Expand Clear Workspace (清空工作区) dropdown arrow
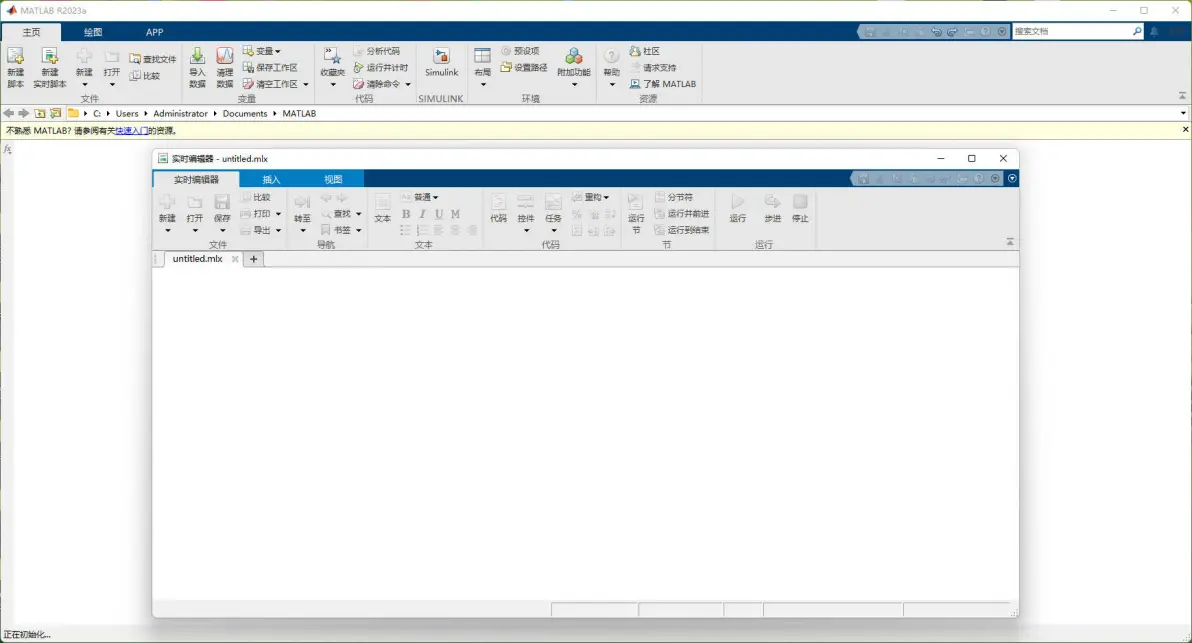Image resolution: width=1192 pixels, height=643 pixels. (x=306, y=84)
